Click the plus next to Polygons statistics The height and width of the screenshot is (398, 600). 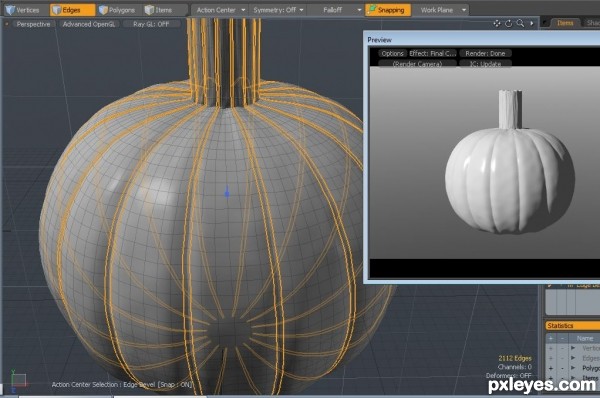551,368
